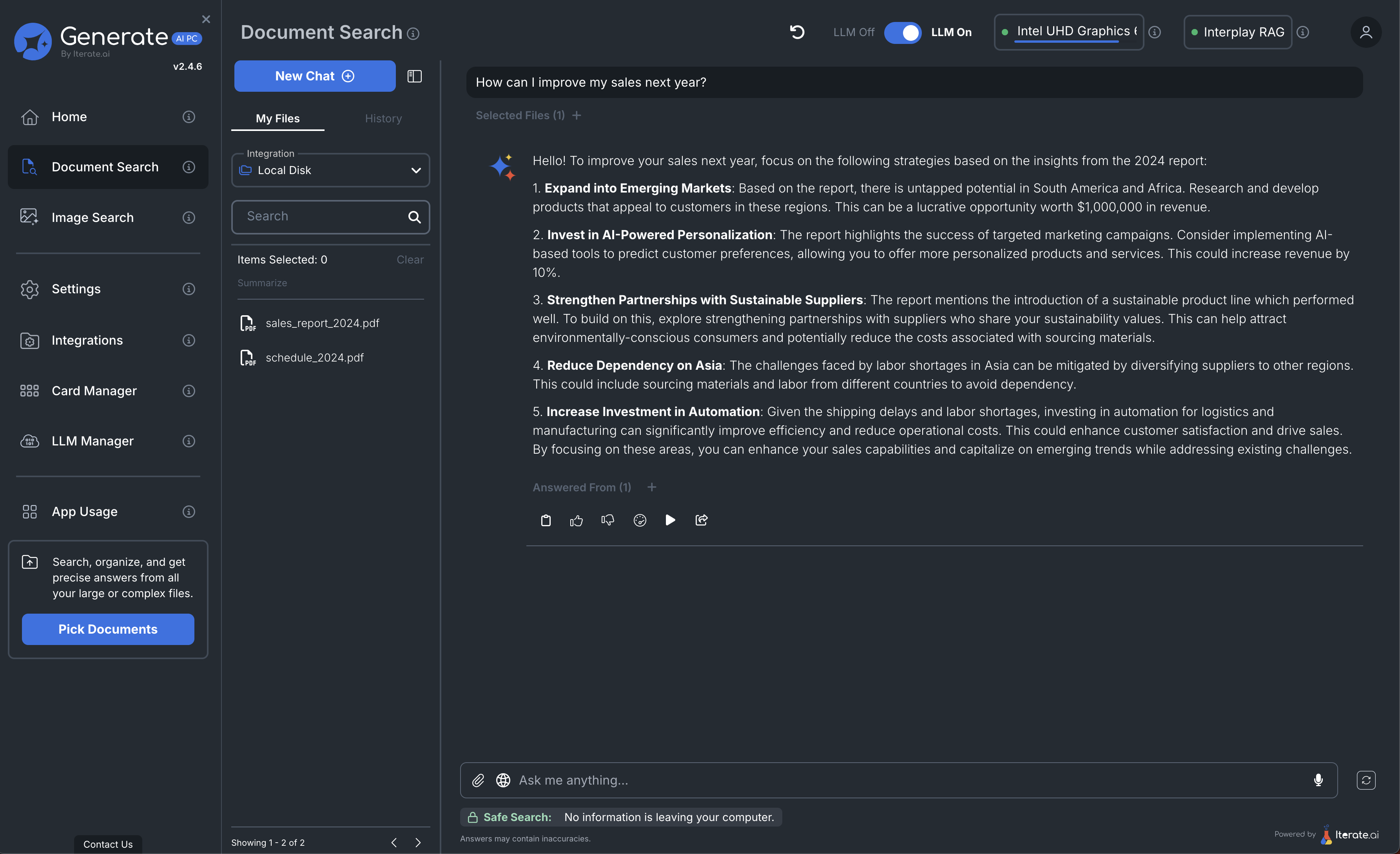The image size is (1400, 854).
Task: Open the Interplay RAG selector
Action: click(x=1237, y=32)
